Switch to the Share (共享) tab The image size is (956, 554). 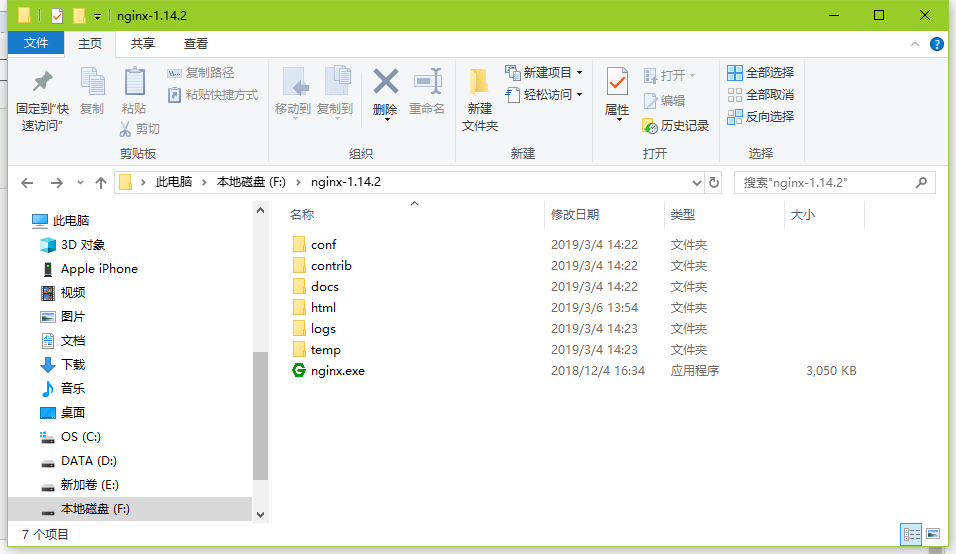coord(143,43)
